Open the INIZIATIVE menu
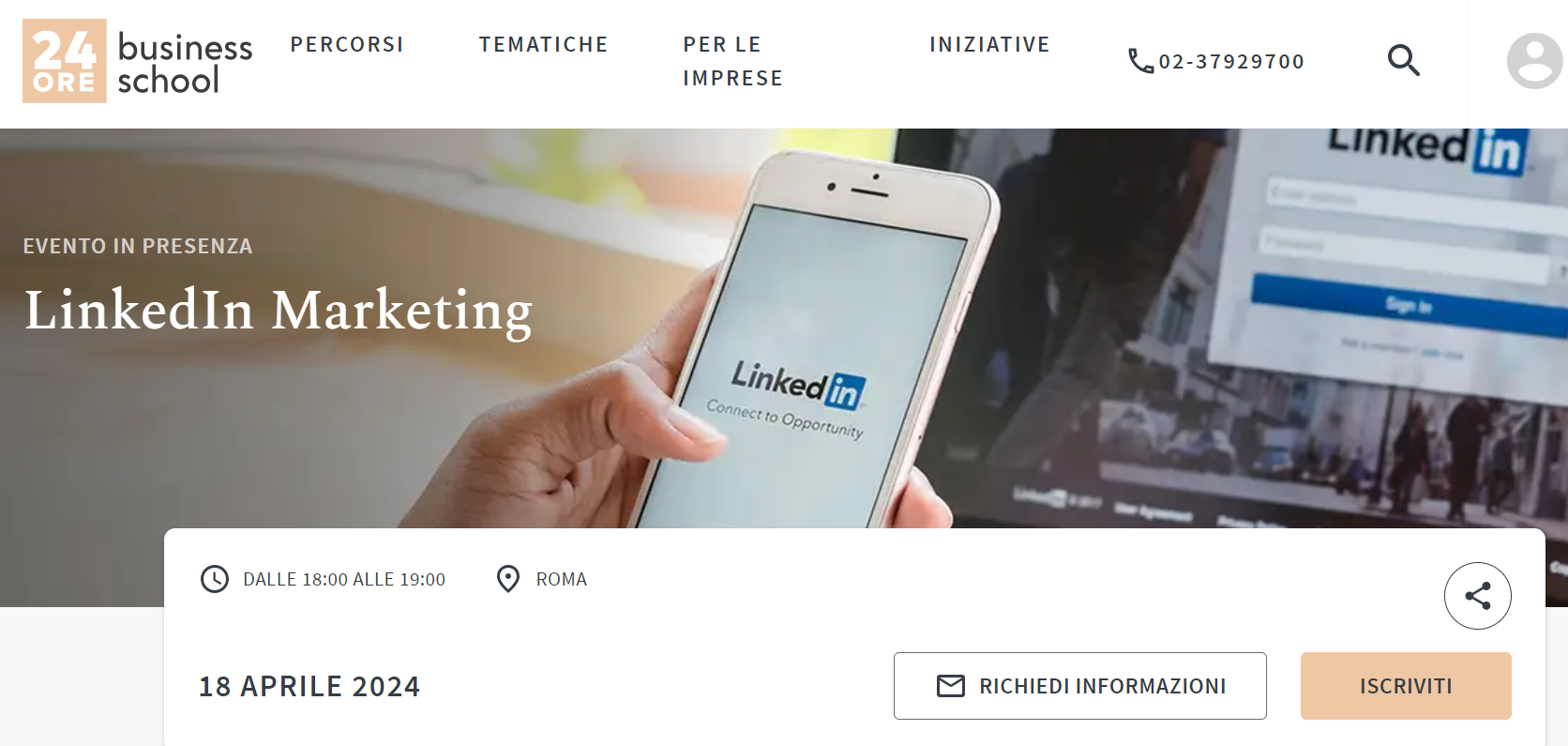The width and height of the screenshot is (1568, 746). tap(990, 45)
